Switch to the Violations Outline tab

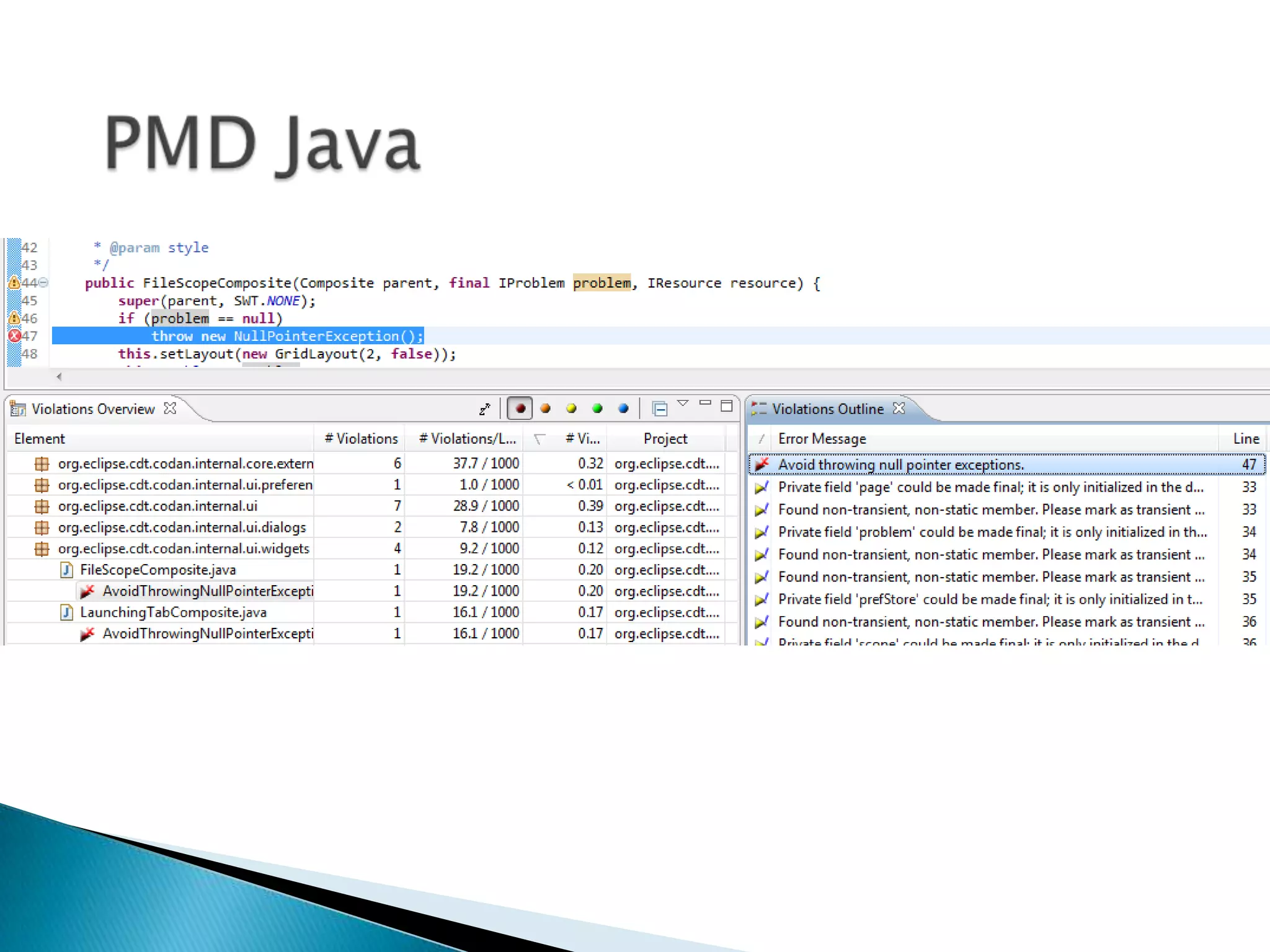click(827, 409)
